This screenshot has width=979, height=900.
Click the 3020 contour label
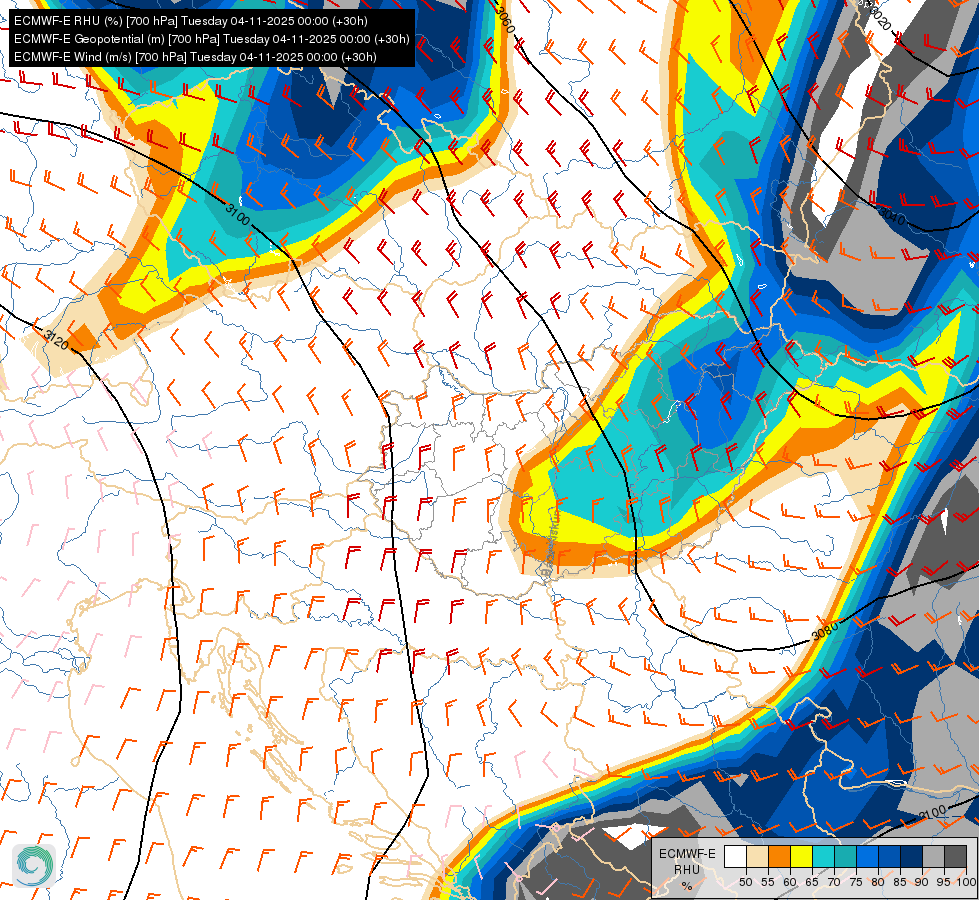[x=878, y=20]
